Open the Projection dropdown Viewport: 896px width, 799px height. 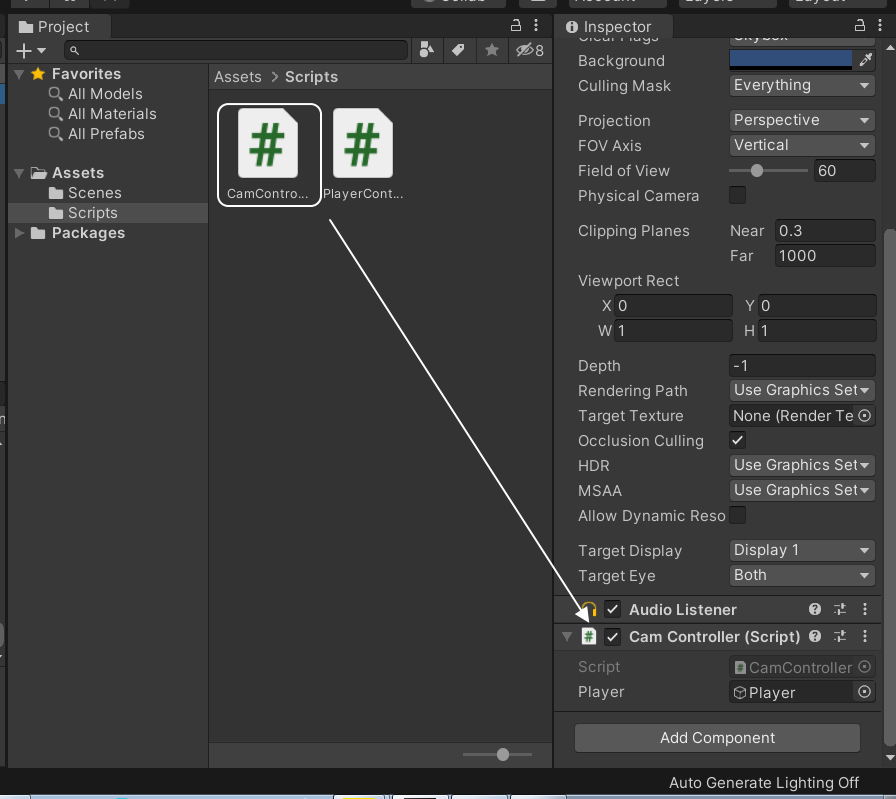(x=802, y=120)
